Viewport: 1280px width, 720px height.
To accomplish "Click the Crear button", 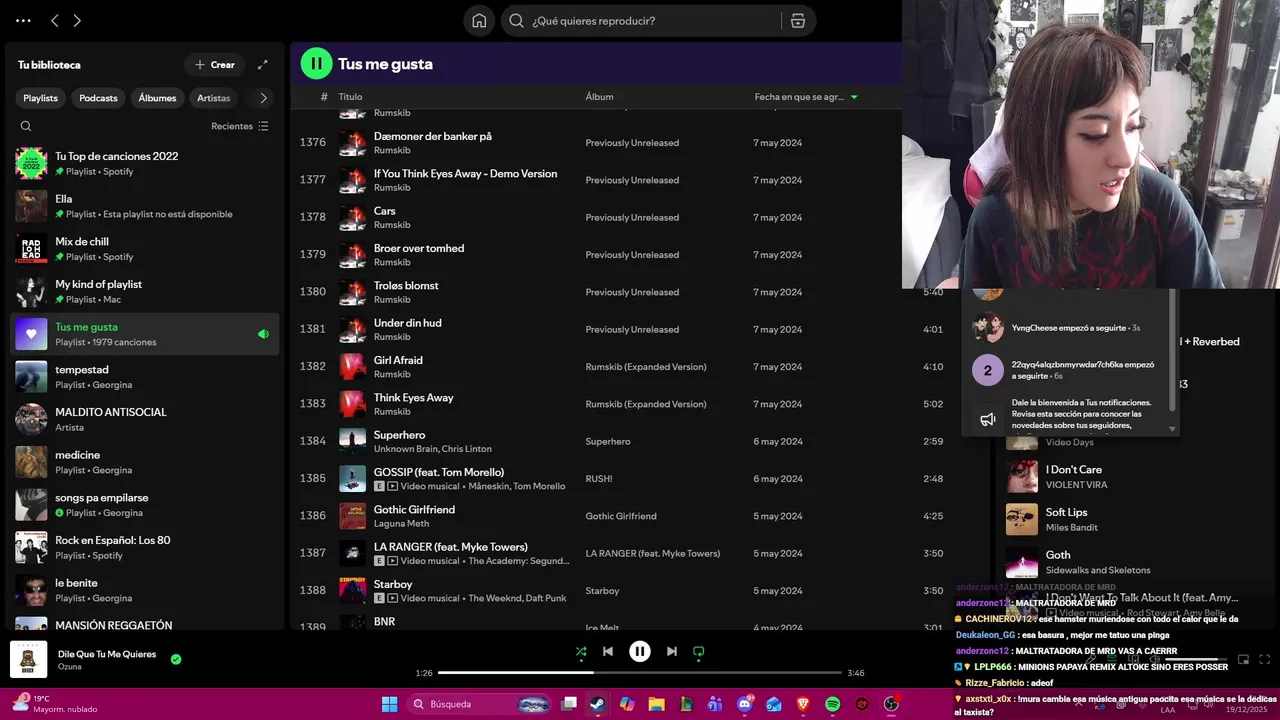I will click(214, 65).
